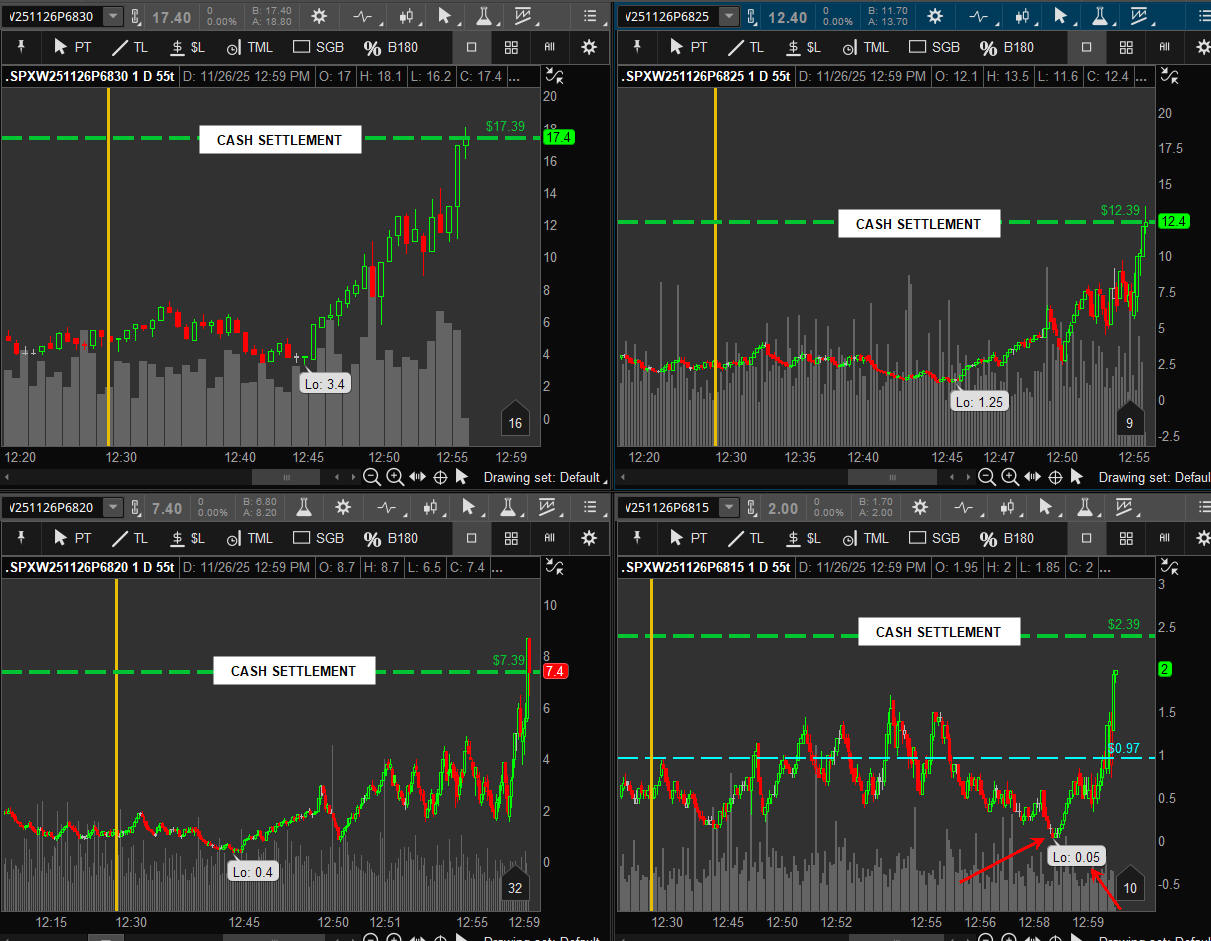
Task: Open the list menu in P6830 top toolbar
Action: click(590, 17)
